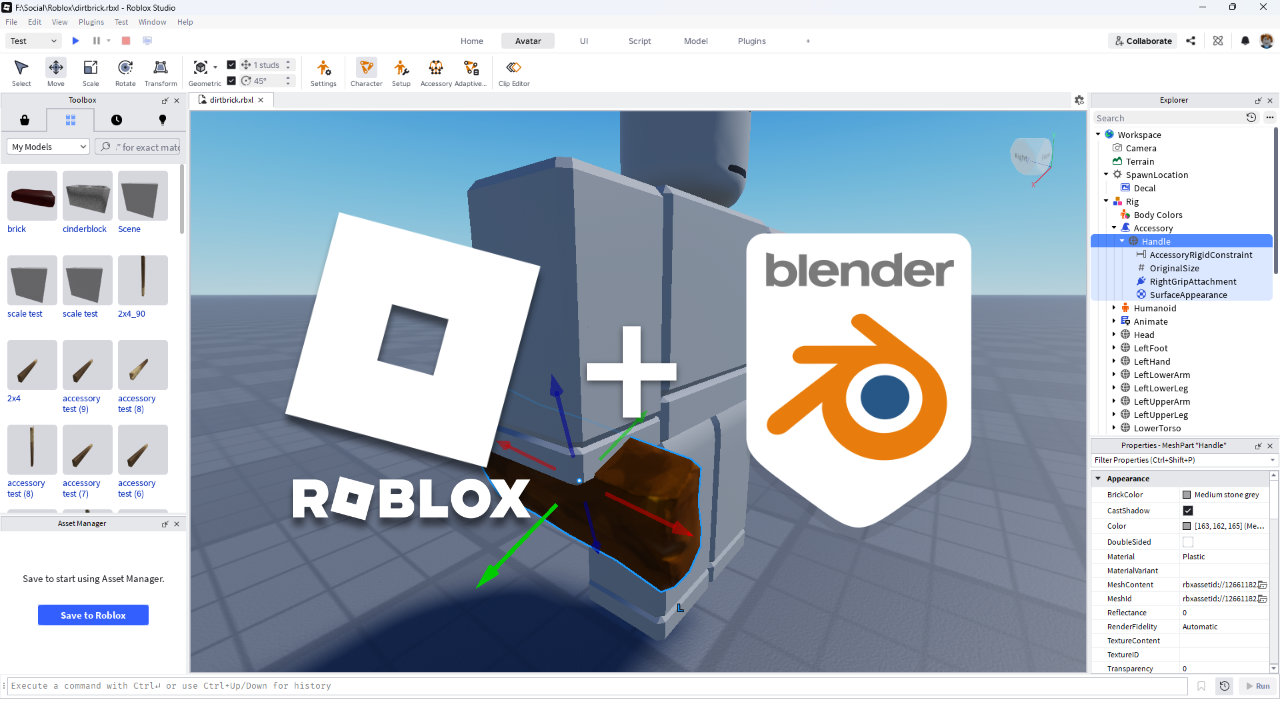Expand the LeftFoot node
This screenshot has width=1280, height=720.
(1114, 348)
